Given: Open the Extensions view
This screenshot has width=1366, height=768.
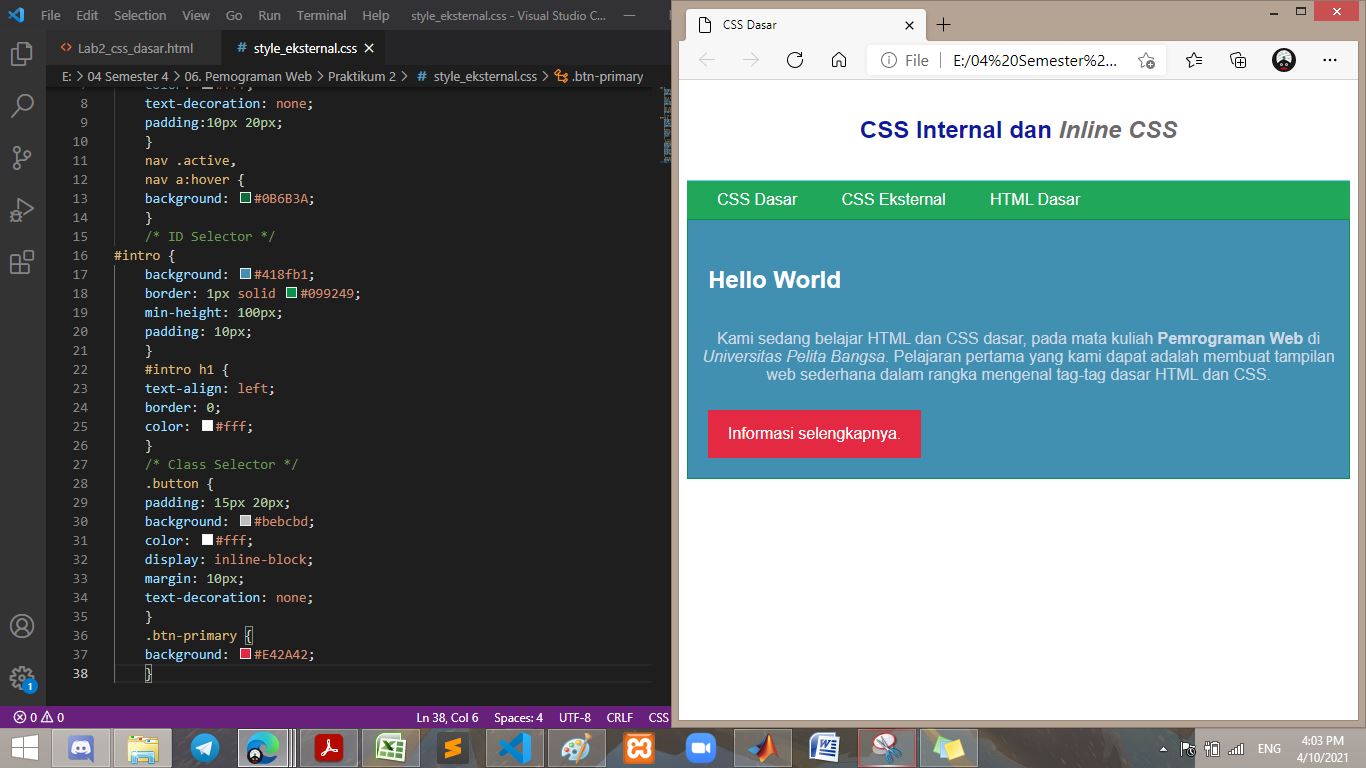Looking at the screenshot, I should click(22, 263).
